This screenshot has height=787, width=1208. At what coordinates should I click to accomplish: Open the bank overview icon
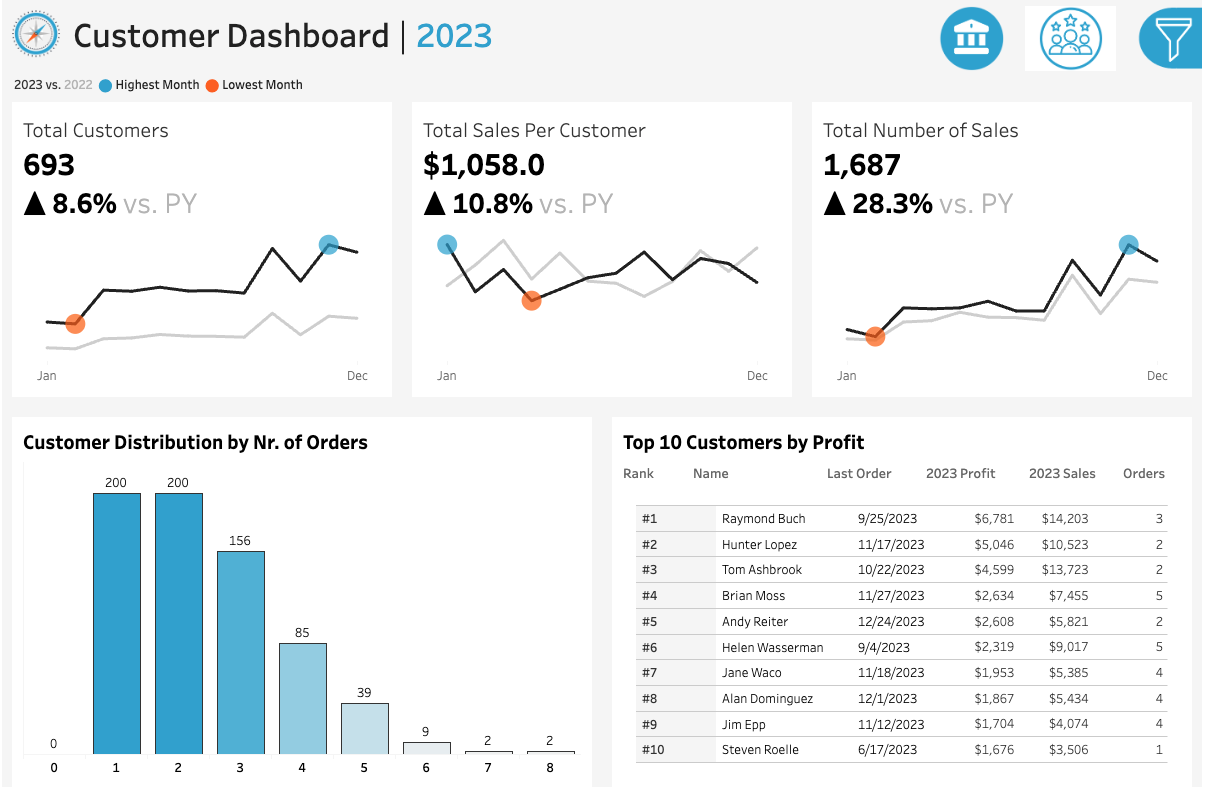pyautogui.click(x=971, y=38)
